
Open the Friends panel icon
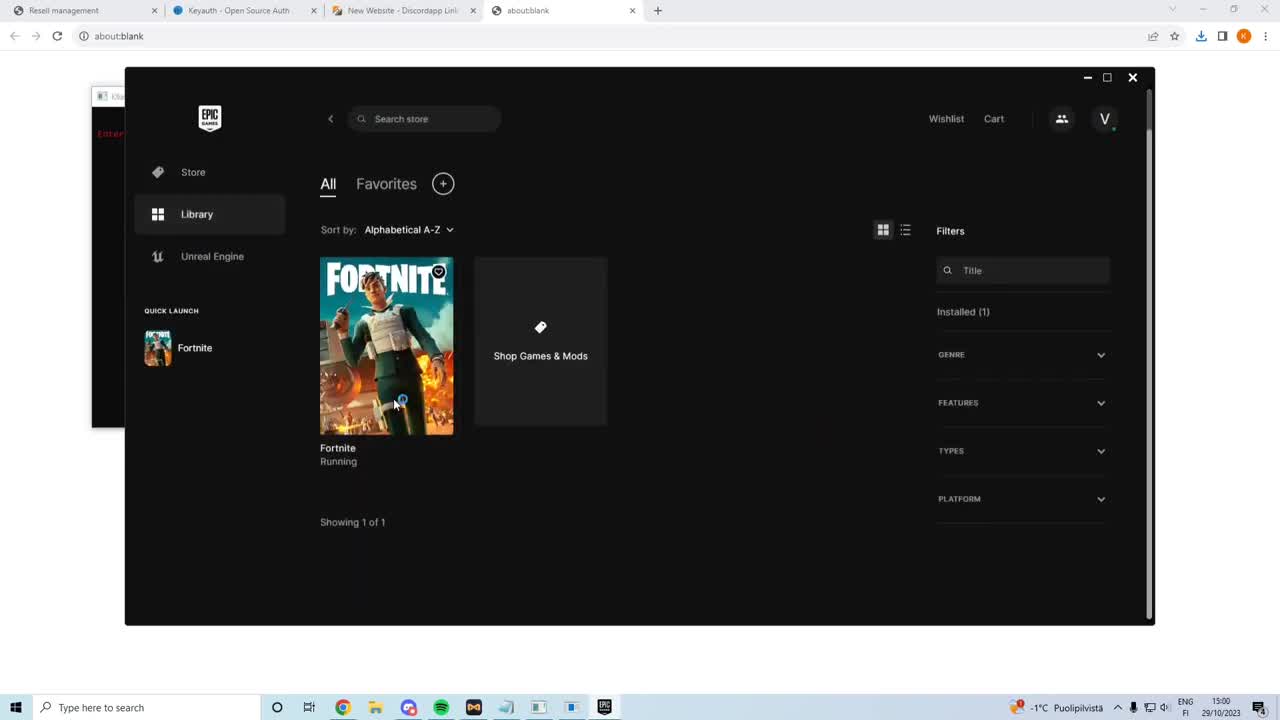(1061, 118)
